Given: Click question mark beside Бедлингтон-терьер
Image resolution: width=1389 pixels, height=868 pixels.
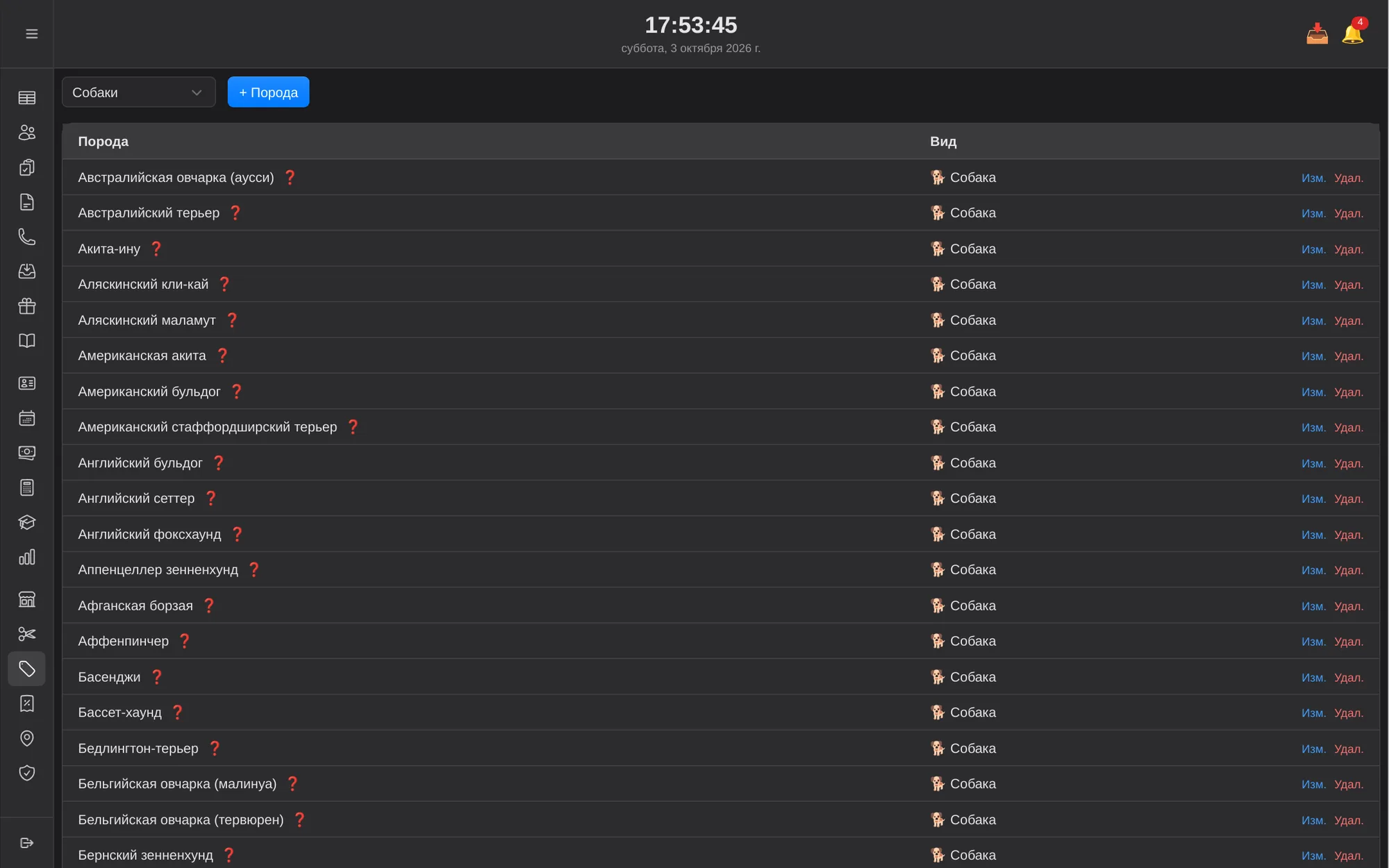Looking at the screenshot, I should [x=215, y=749].
